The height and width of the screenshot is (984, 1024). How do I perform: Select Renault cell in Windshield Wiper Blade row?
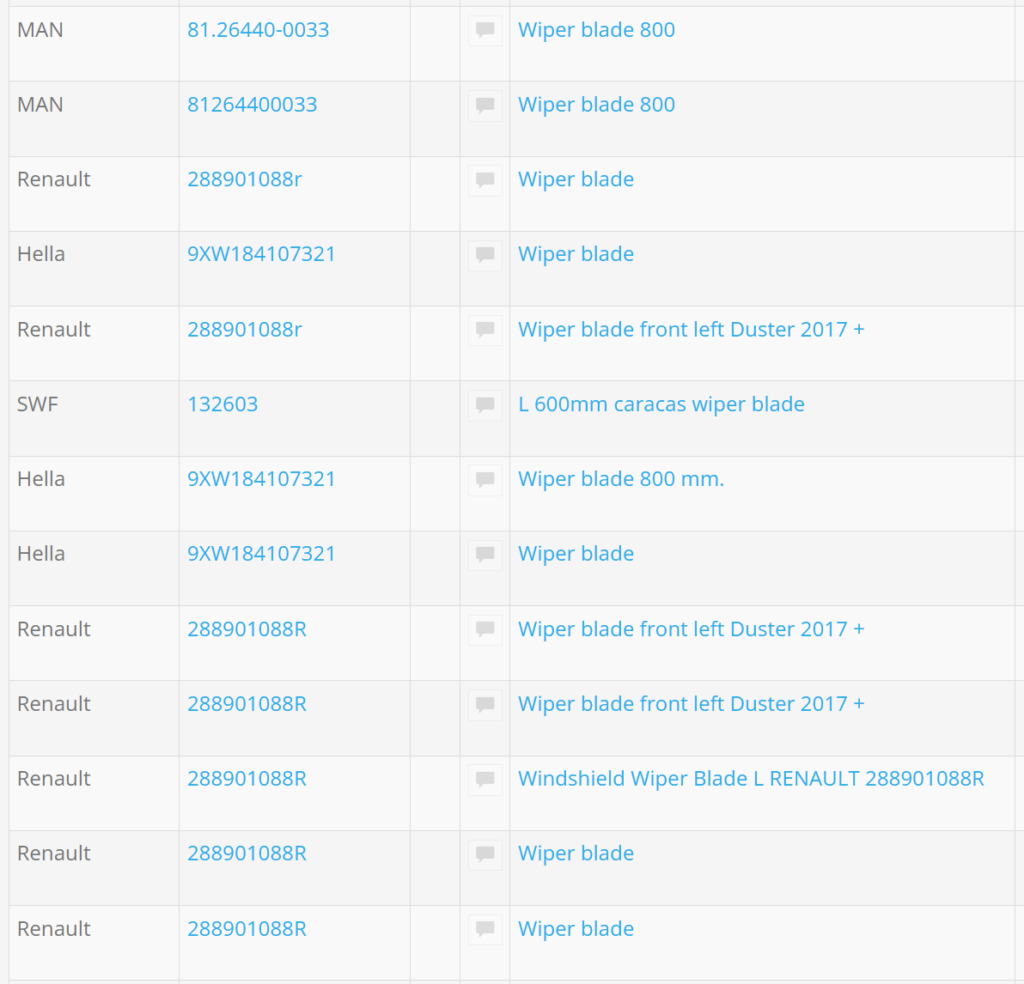93,793
